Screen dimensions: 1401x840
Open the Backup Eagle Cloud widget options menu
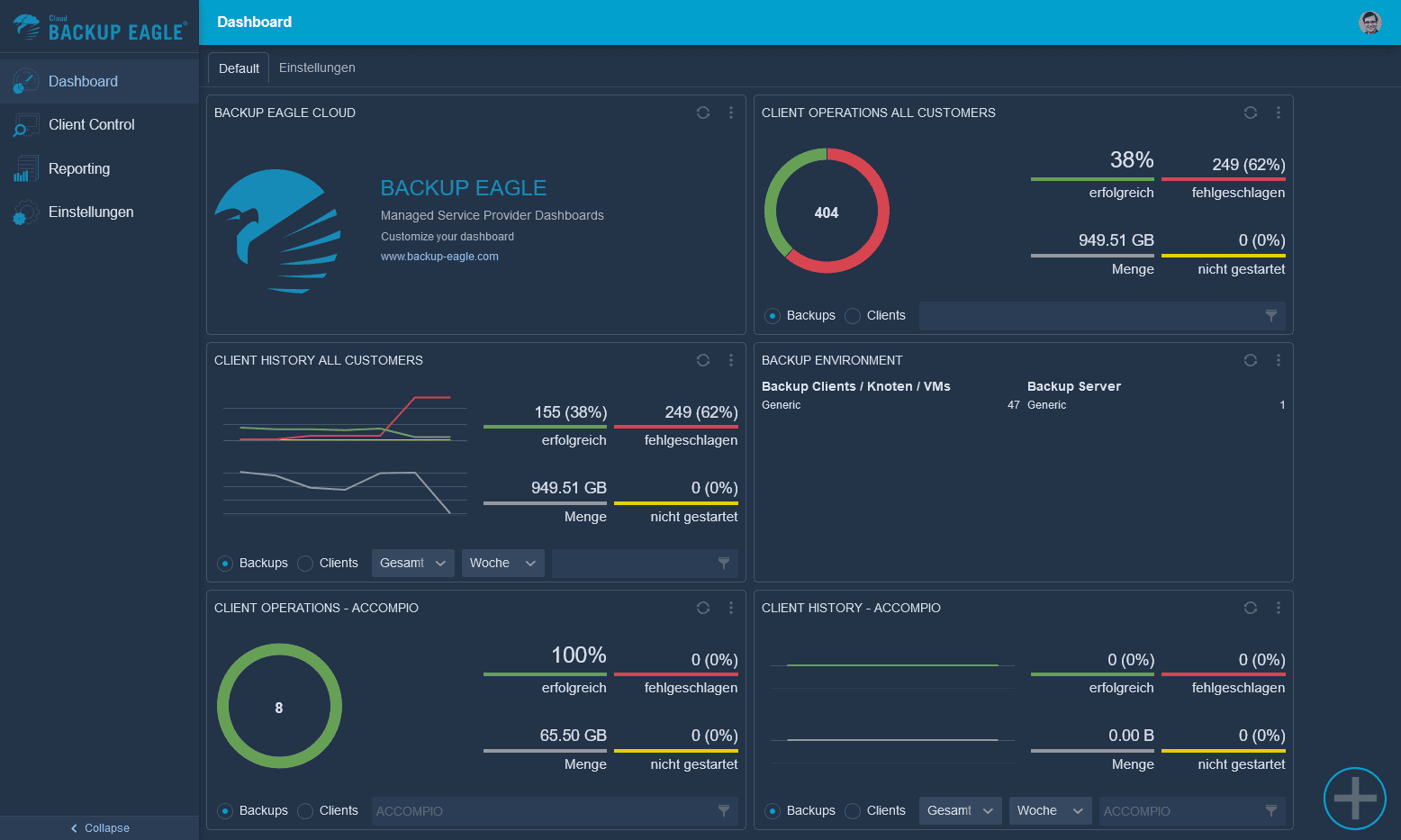pos(731,113)
